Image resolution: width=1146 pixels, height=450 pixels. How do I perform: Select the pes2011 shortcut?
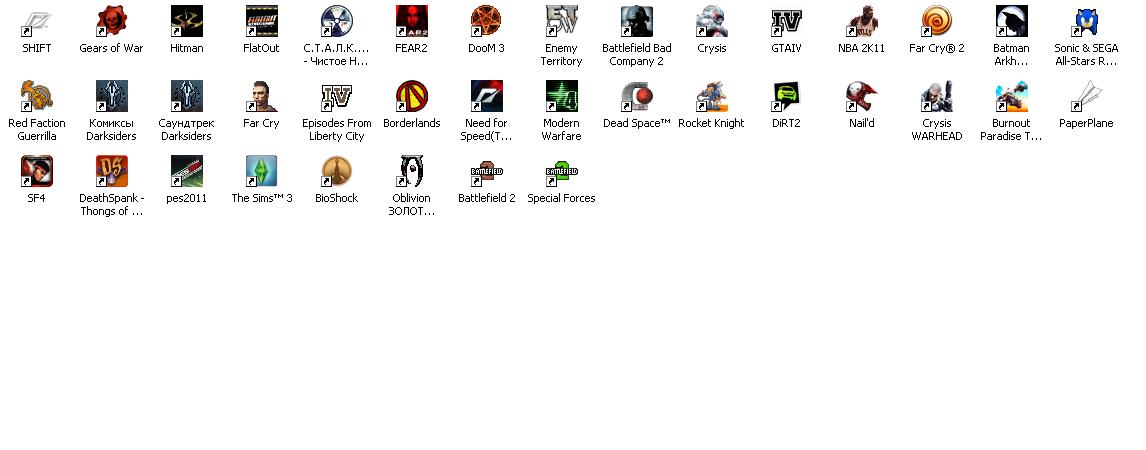(186, 171)
